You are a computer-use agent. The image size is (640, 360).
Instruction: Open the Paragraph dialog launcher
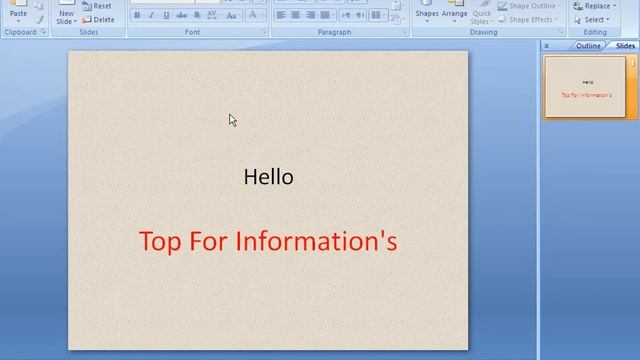point(404,32)
